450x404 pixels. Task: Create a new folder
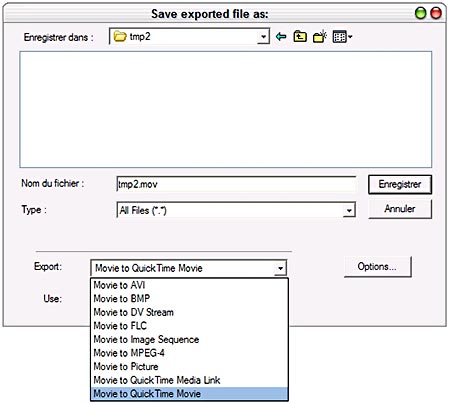(320, 36)
